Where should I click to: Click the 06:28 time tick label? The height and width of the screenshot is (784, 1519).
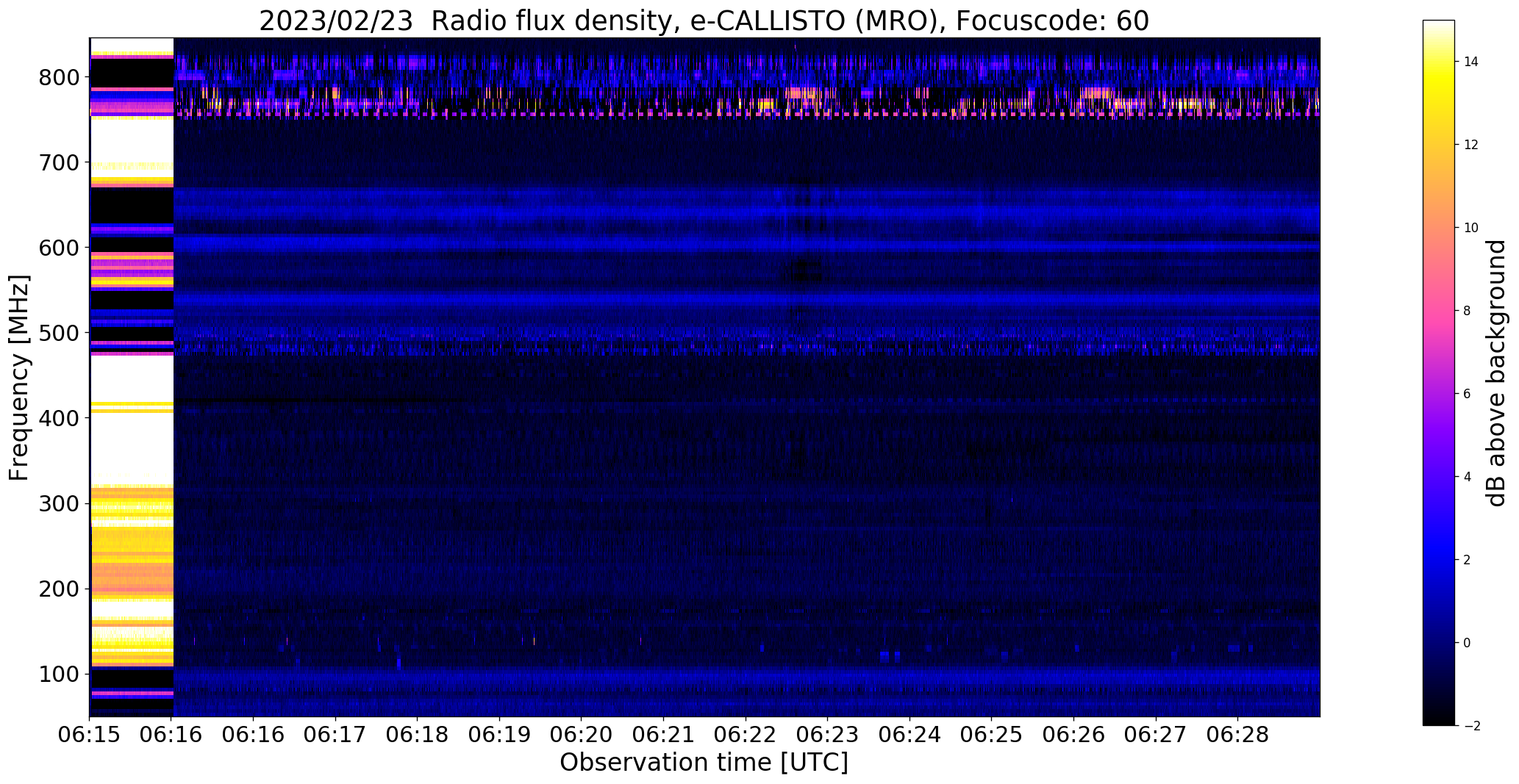coord(1237,735)
